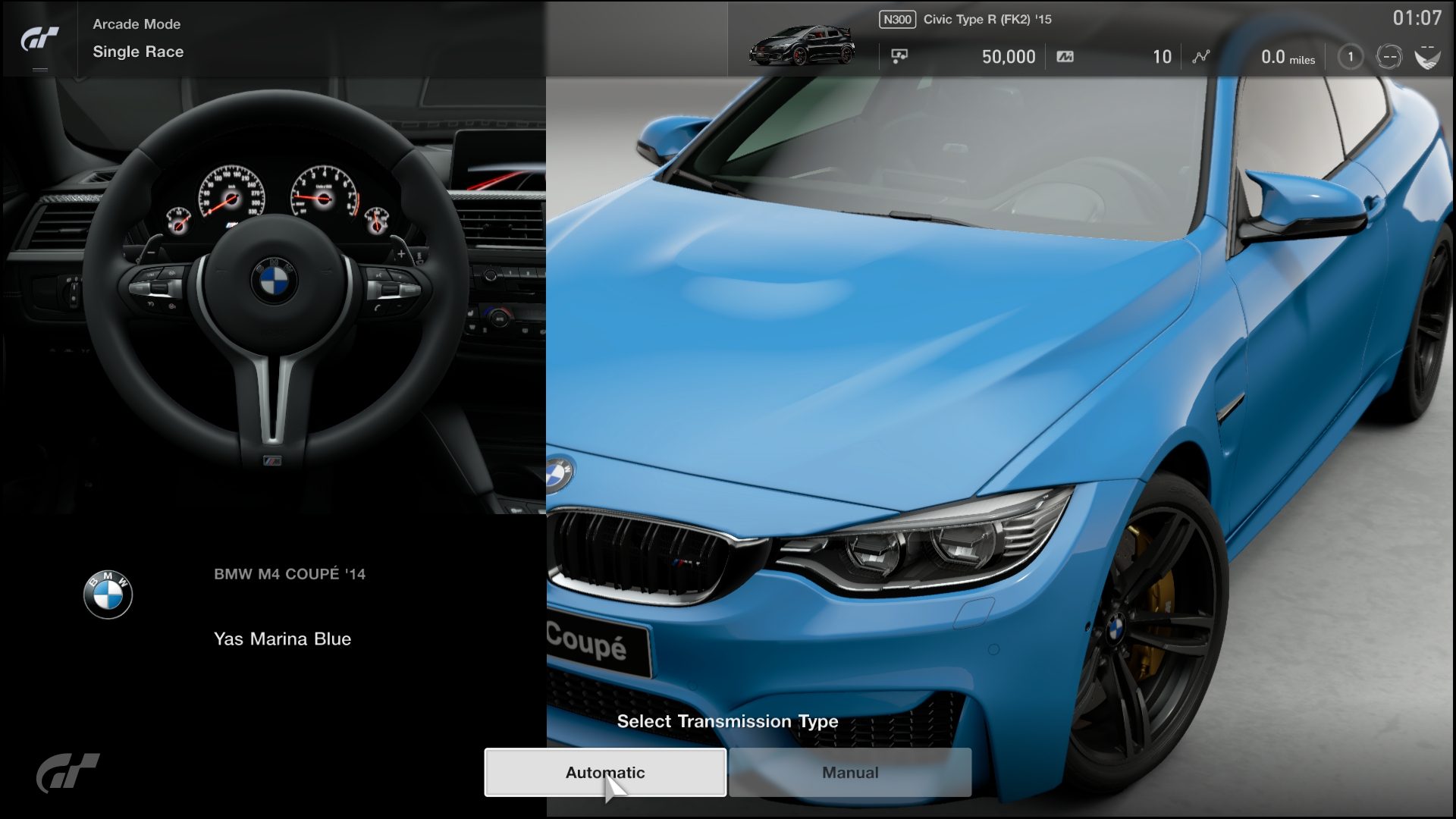1456x819 pixels.
Task: Select the Civic Type R car thumbnail
Action: pos(802,45)
